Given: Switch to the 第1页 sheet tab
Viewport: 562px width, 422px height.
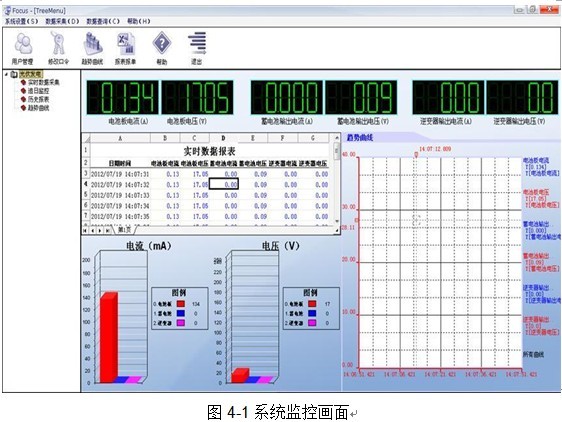Looking at the screenshot, I should point(124,230).
